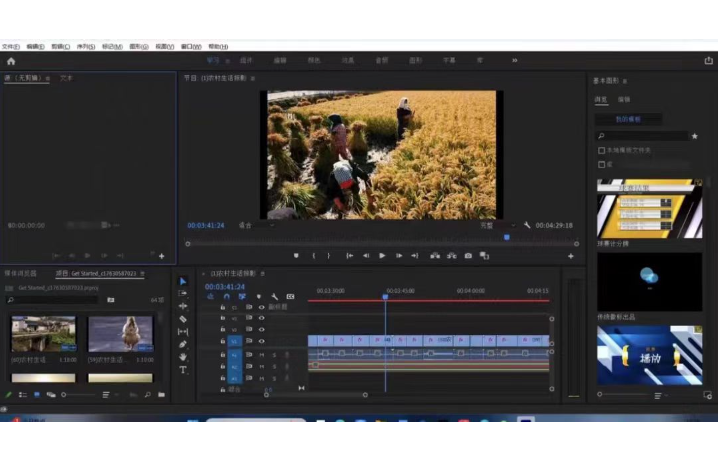Mute the A1 audio track
720x450 pixels.
(x=262, y=354)
